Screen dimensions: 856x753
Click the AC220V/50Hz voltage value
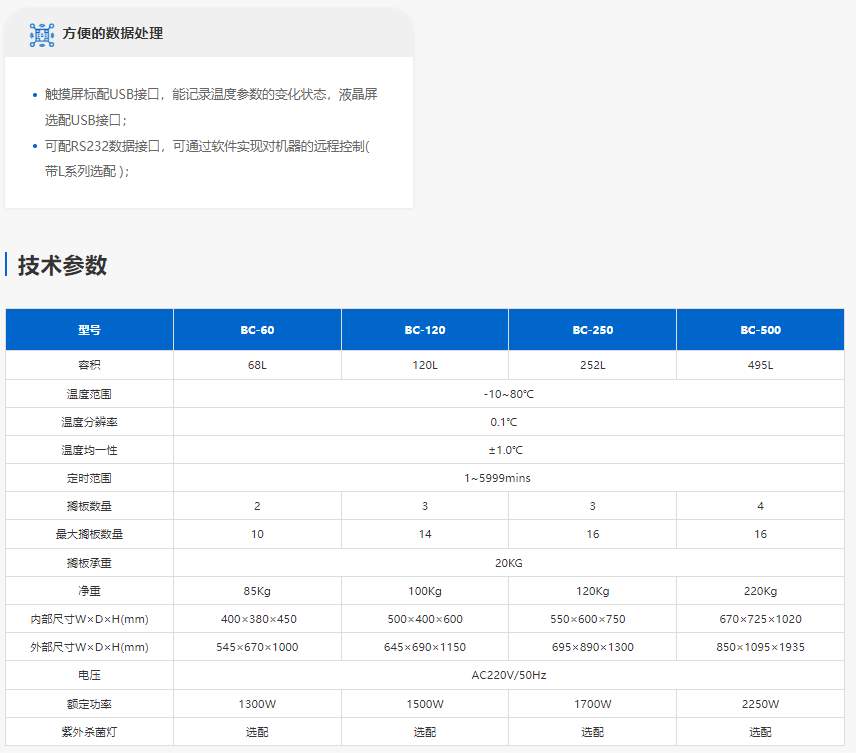click(509, 675)
